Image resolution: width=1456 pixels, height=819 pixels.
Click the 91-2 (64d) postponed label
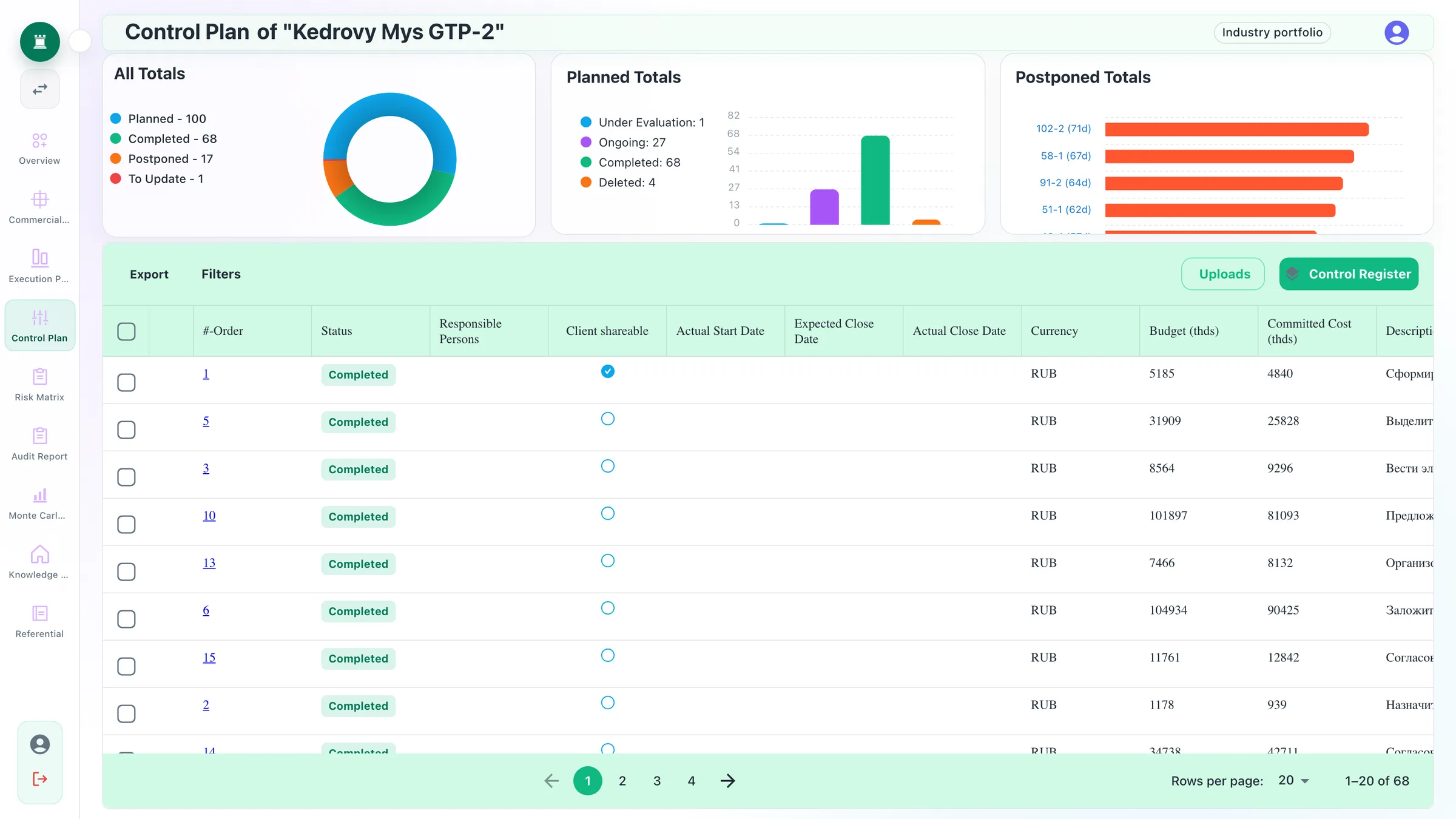click(1065, 183)
